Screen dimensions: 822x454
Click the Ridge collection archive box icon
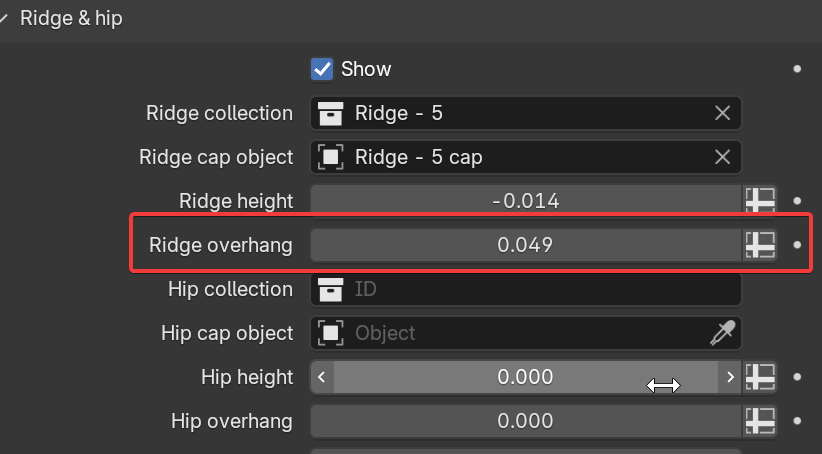tap(330, 113)
